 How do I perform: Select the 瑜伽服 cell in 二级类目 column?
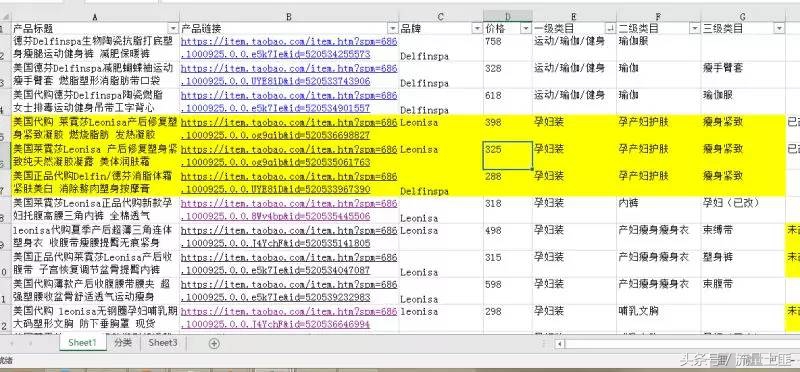(659, 48)
